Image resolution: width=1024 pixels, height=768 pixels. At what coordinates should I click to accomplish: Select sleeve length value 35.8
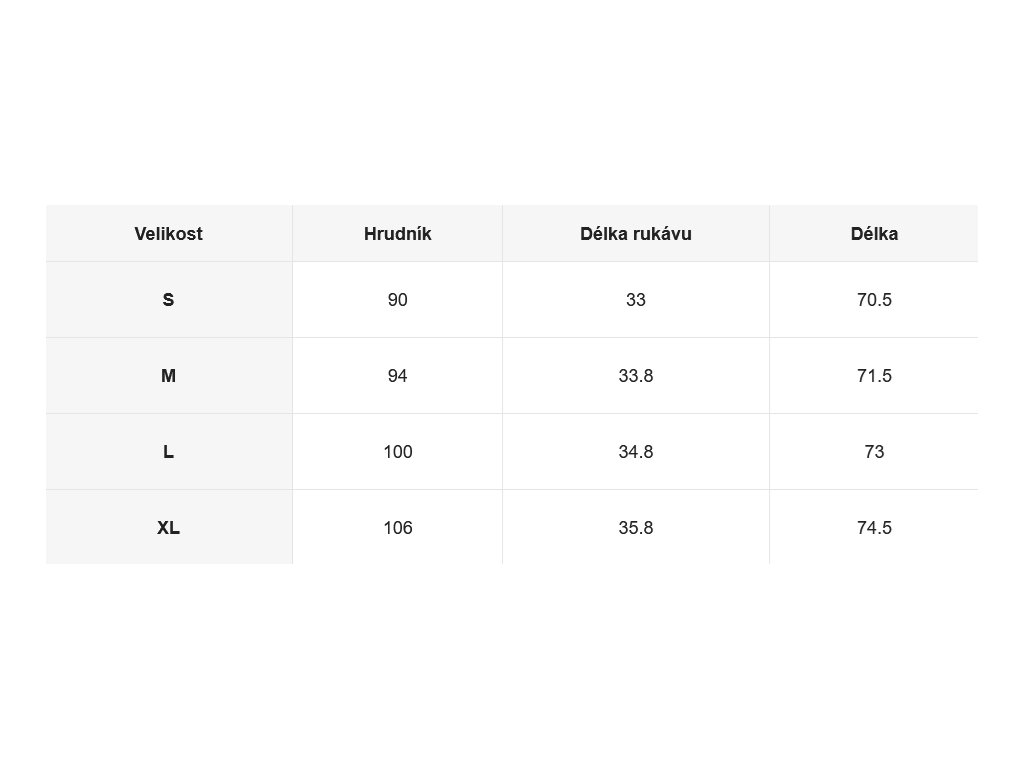coord(635,528)
